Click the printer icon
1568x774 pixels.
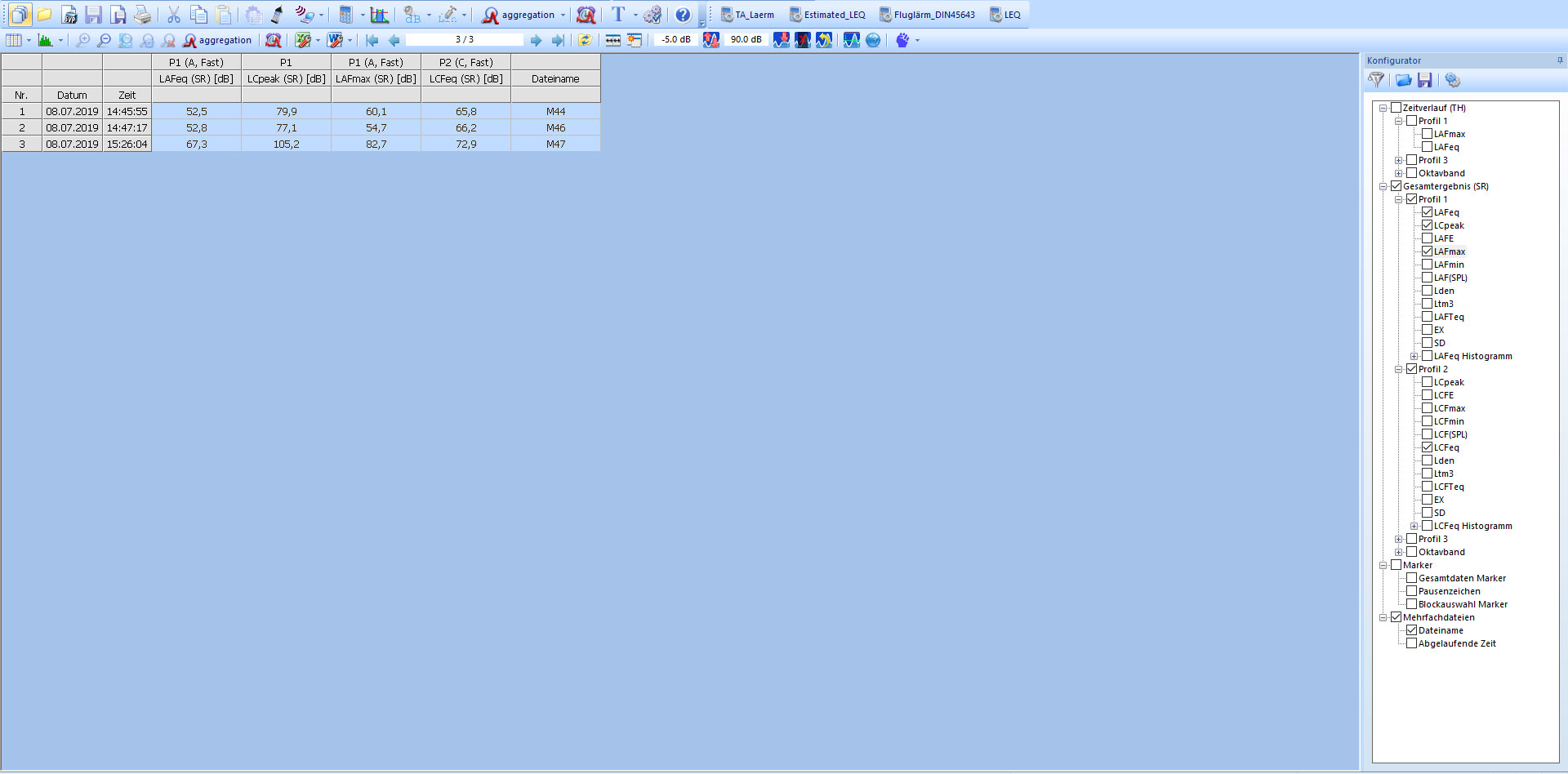click(x=143, y=15)
